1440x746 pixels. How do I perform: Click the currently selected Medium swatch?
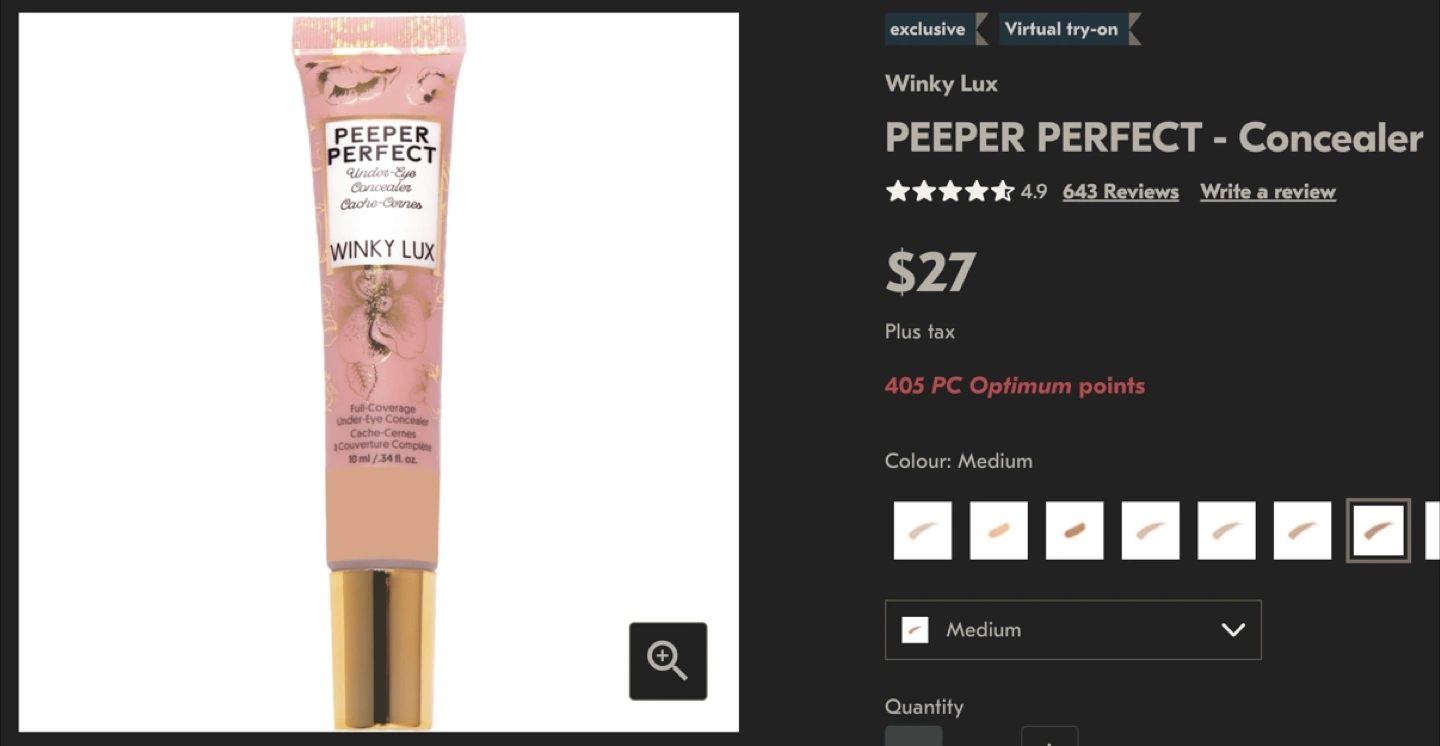click(1378, 531)
